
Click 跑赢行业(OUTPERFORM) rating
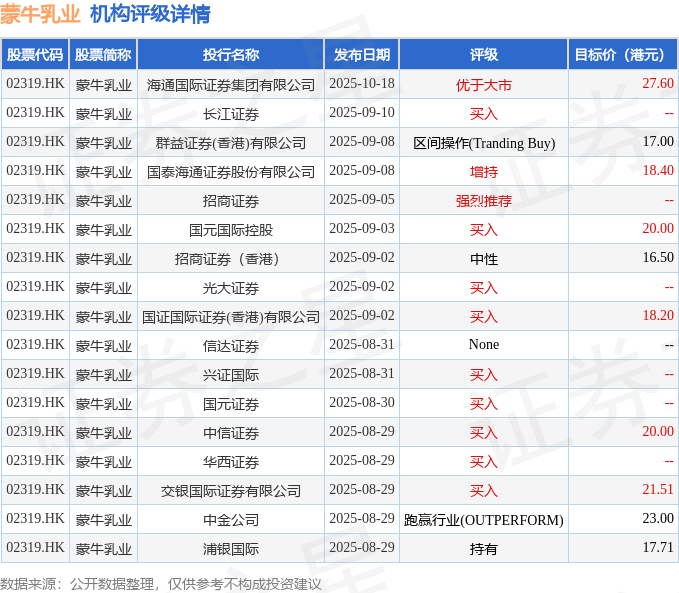(x=484, y=520)
